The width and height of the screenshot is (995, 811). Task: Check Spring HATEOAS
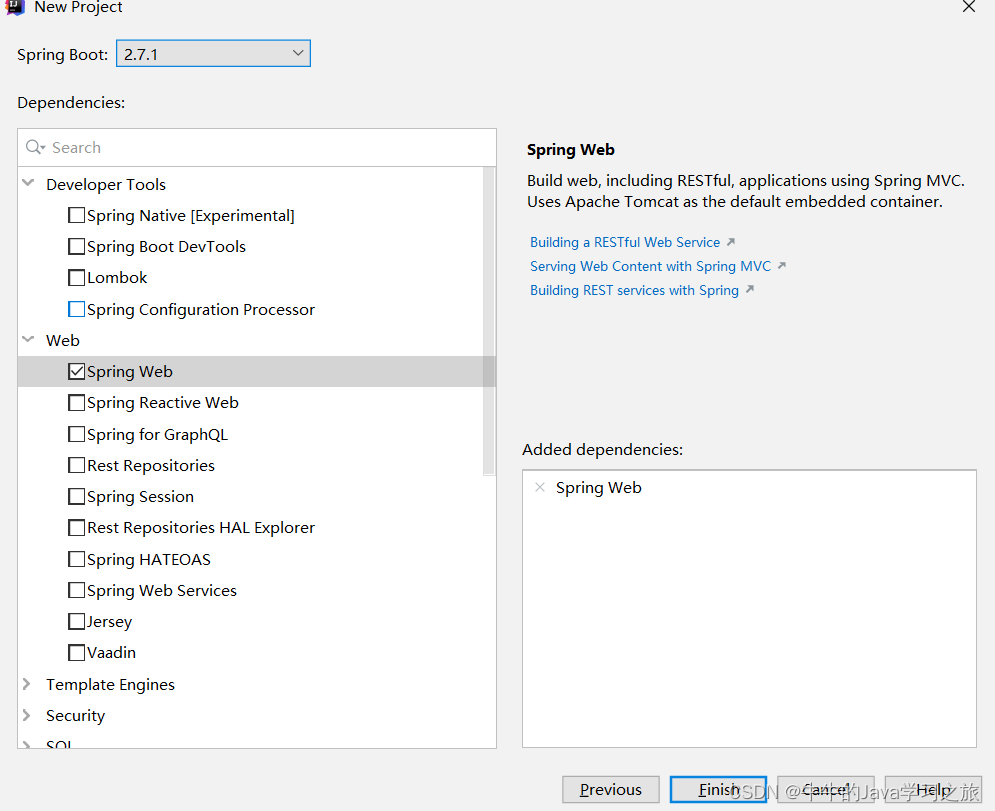point(76,559)
